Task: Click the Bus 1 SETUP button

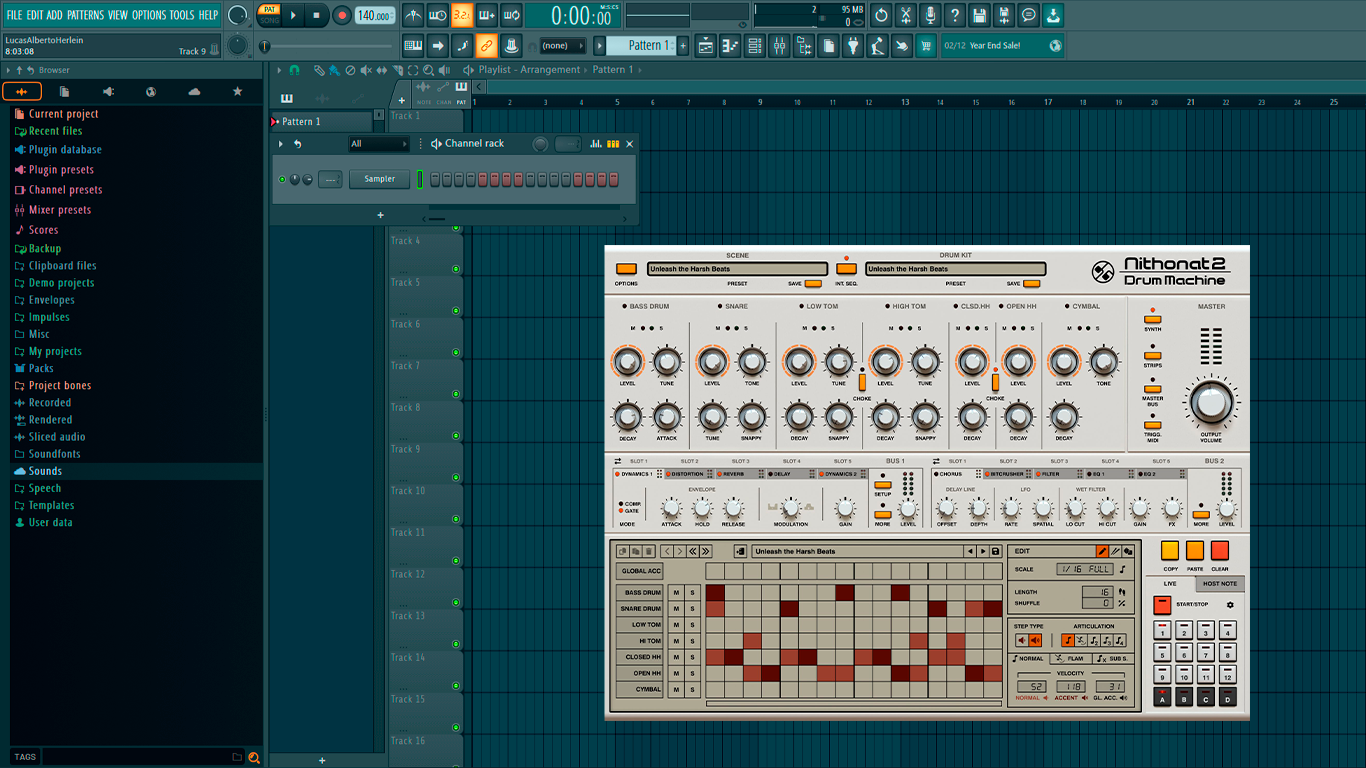Action: tap(882, 484)
